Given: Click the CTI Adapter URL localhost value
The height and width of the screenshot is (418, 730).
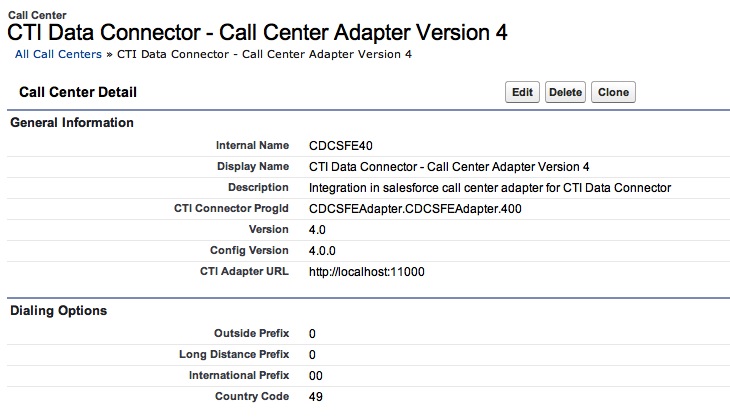Looking at the screenshot, I should point(367,271).
